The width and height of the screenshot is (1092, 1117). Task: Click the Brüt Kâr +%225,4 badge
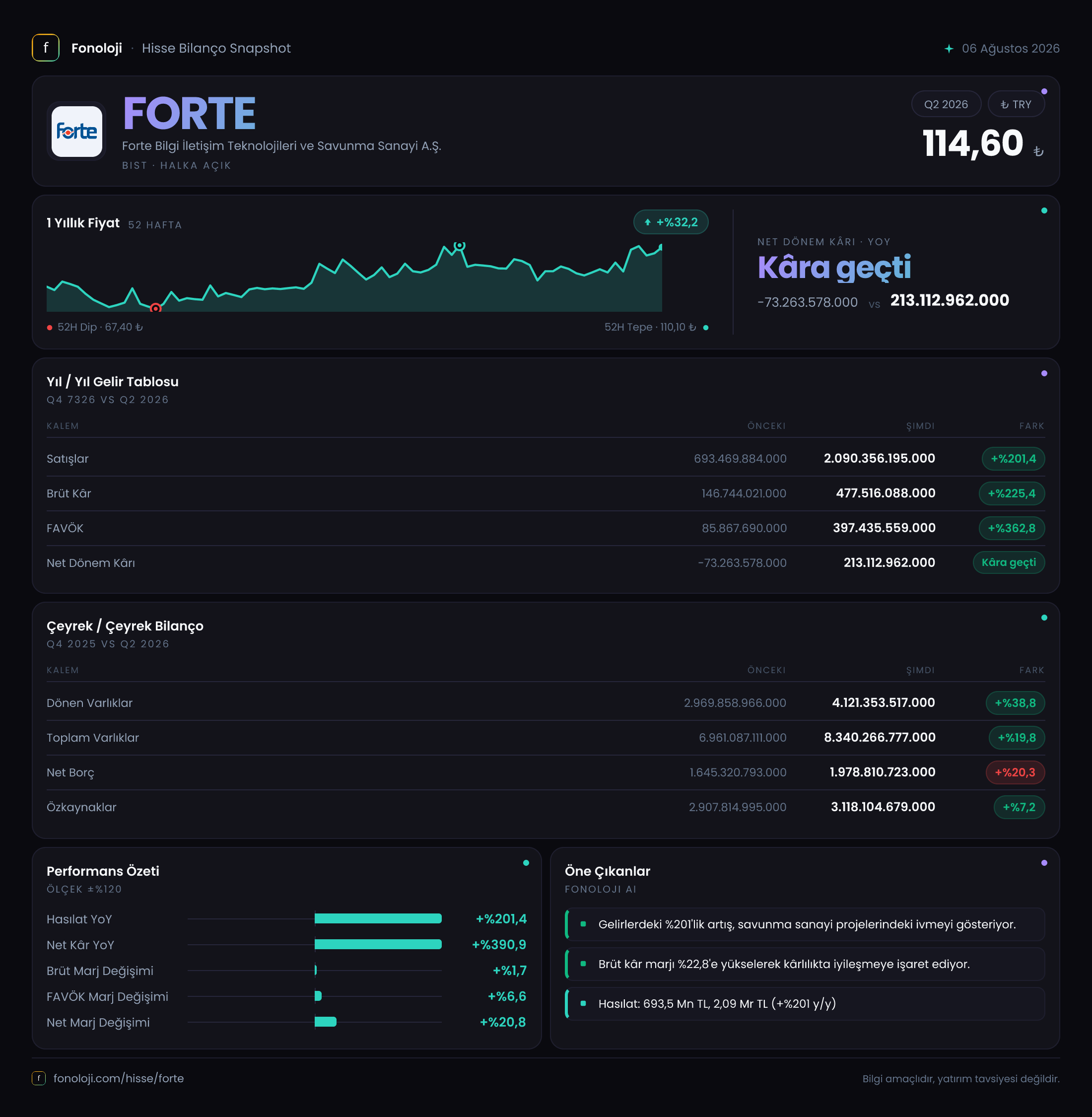pos(1011,493)
